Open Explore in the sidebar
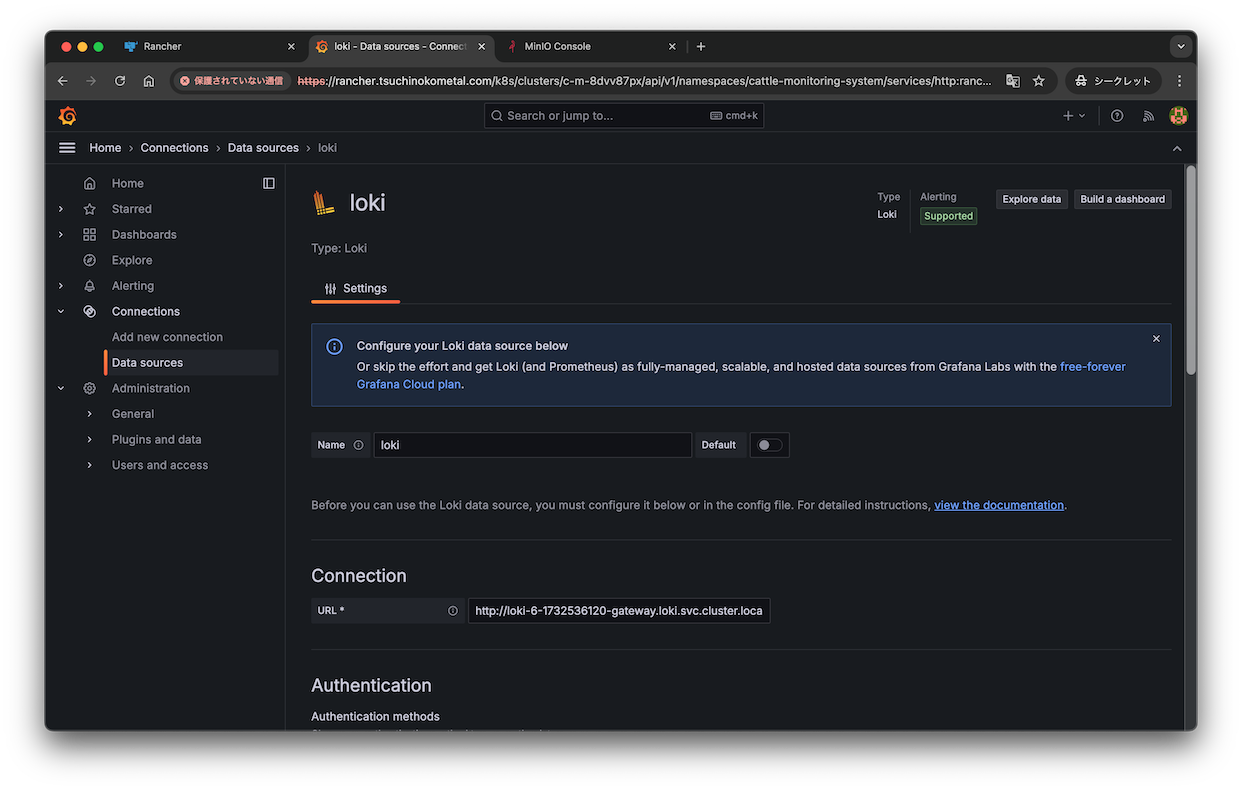 (132, 260)
